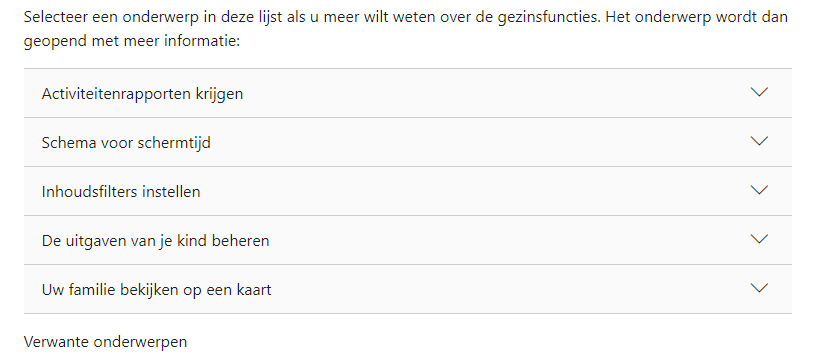Expand the Inhoudsfilters instellen section title

(x=121, y=192)
